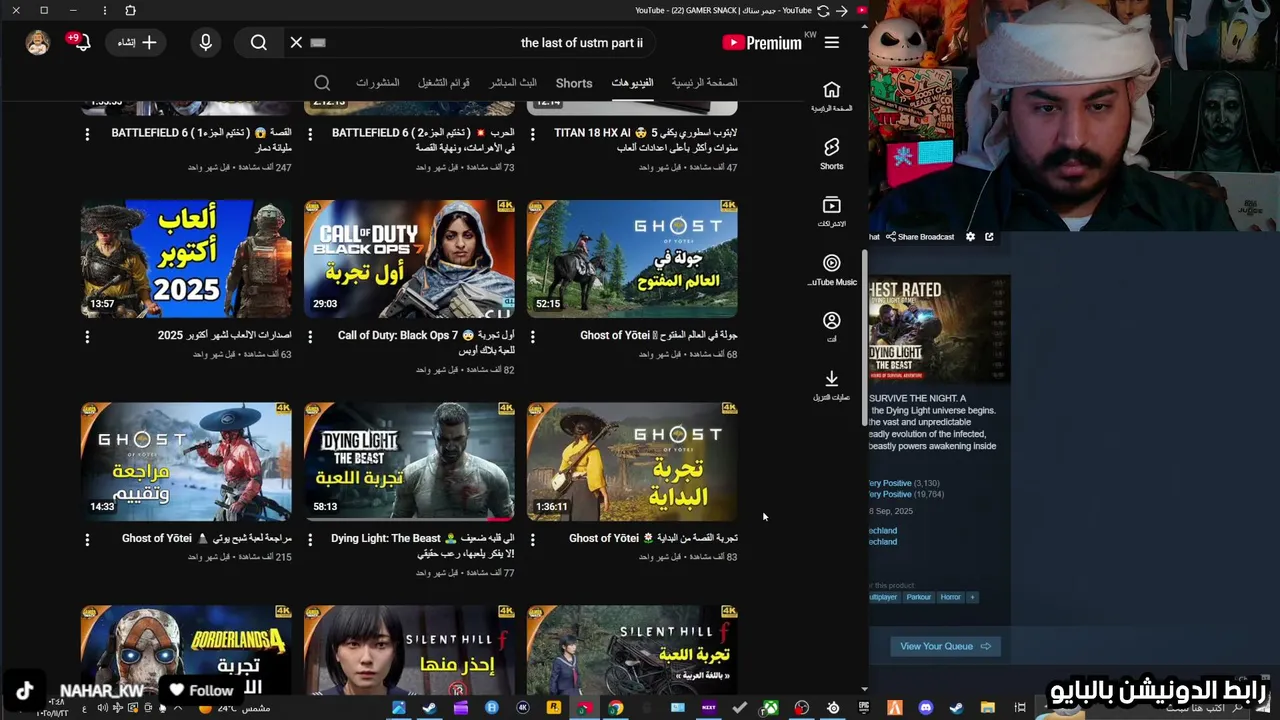Screen dimensions: 1280x720
Task: Expand tags with the + button in Steam
Action: click(972, 597)
